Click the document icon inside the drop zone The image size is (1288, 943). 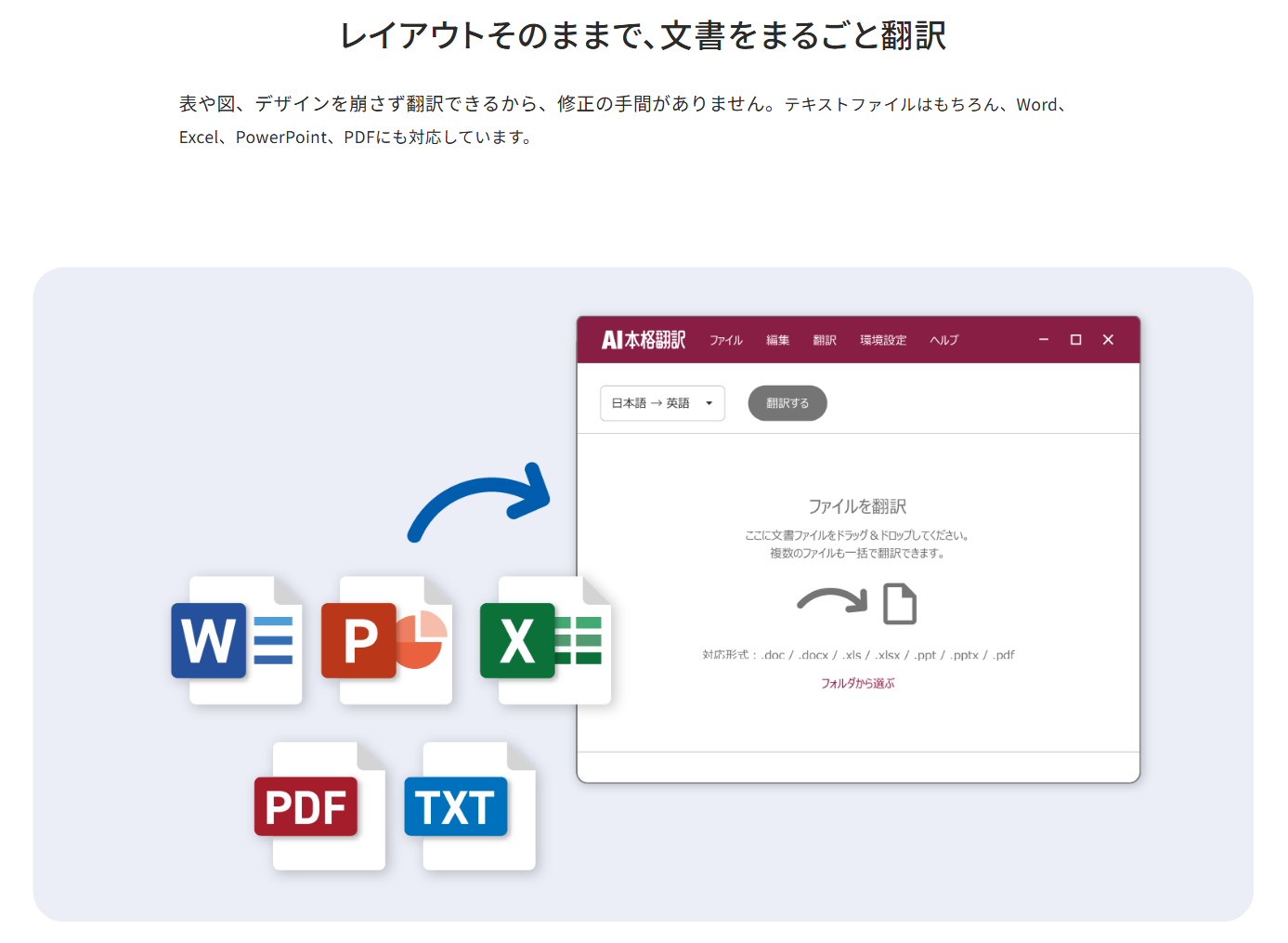(901, 603)
